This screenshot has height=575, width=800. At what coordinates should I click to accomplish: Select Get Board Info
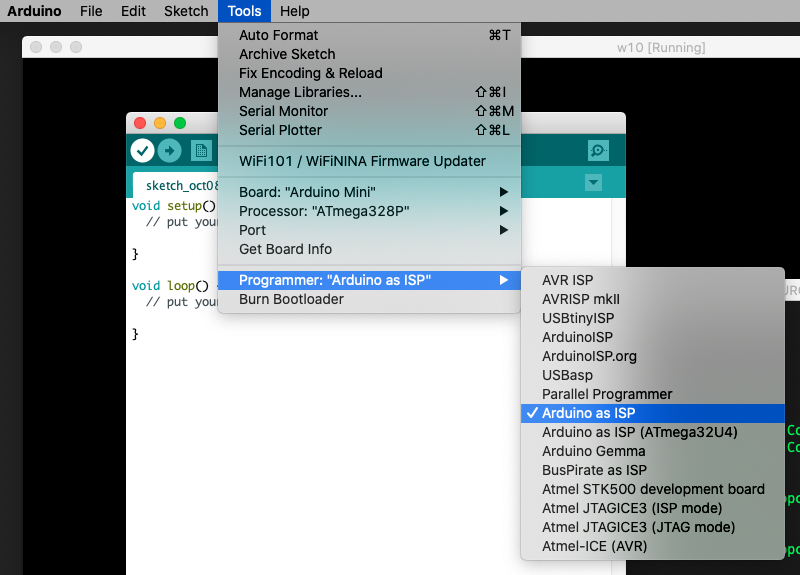[369, 249]
